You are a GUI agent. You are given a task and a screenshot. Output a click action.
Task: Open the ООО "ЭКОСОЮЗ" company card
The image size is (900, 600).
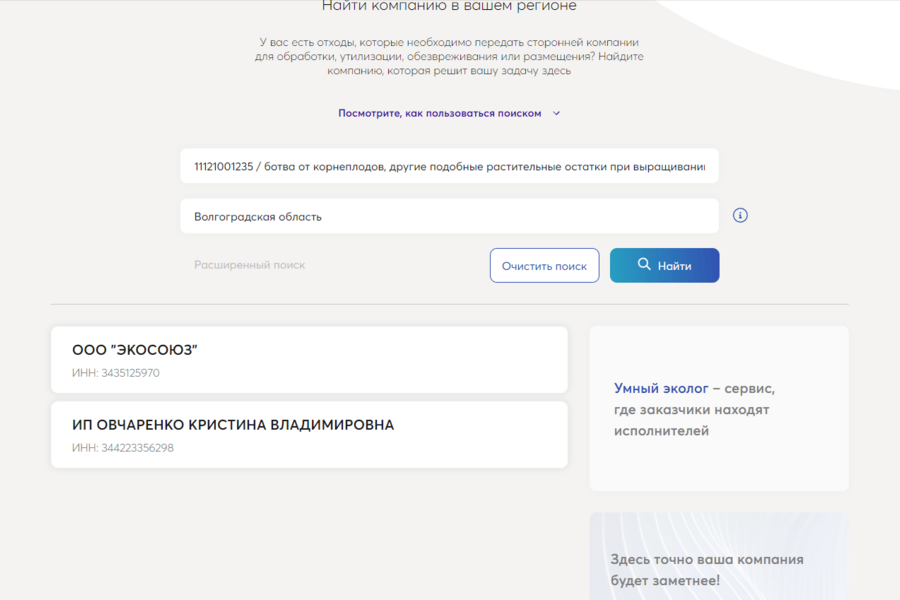pos(309,360)
